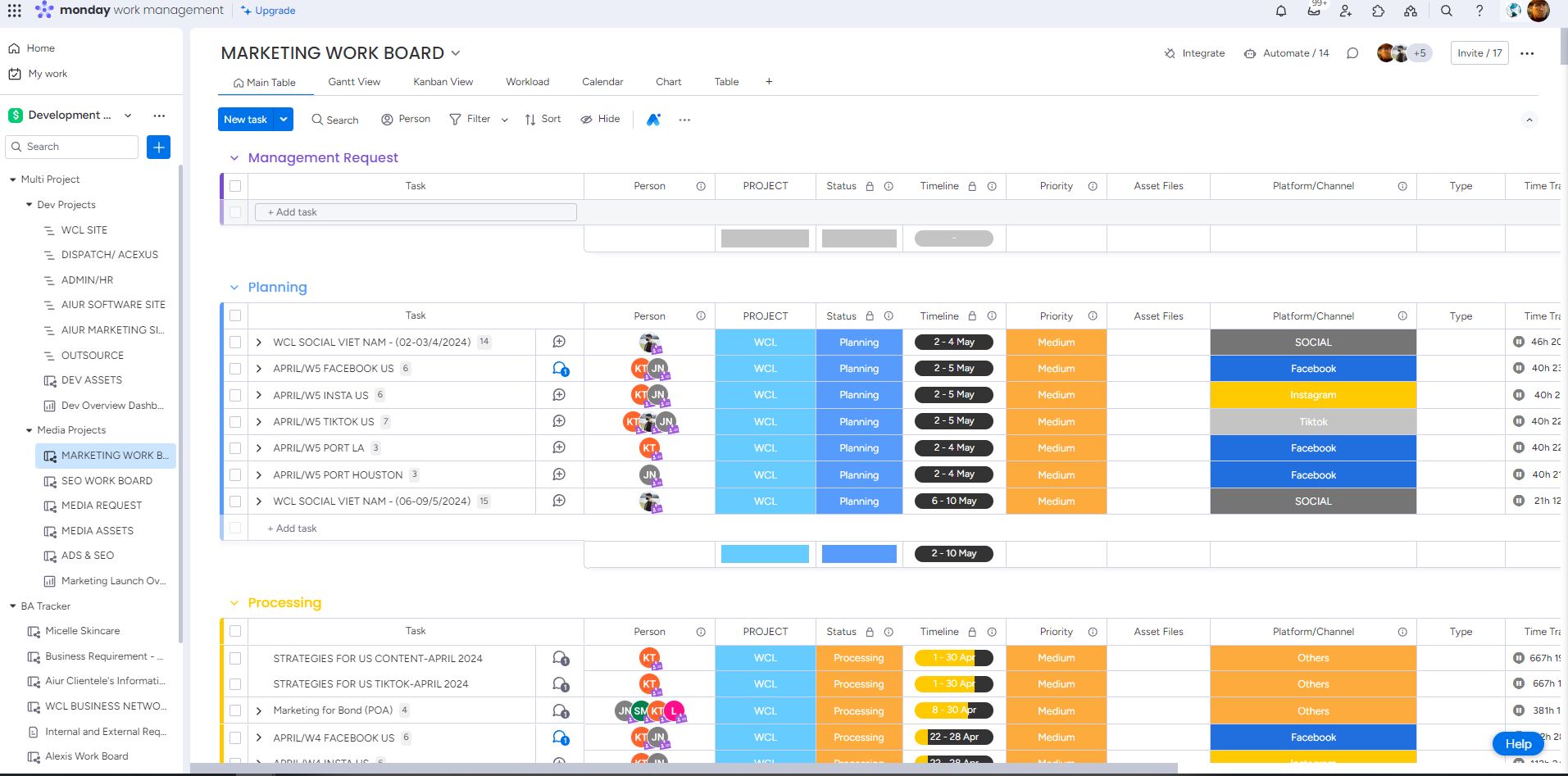Open the apps marketplace puzzle icon
Screen dimensions: 1568x776
tap(1378, 11)
